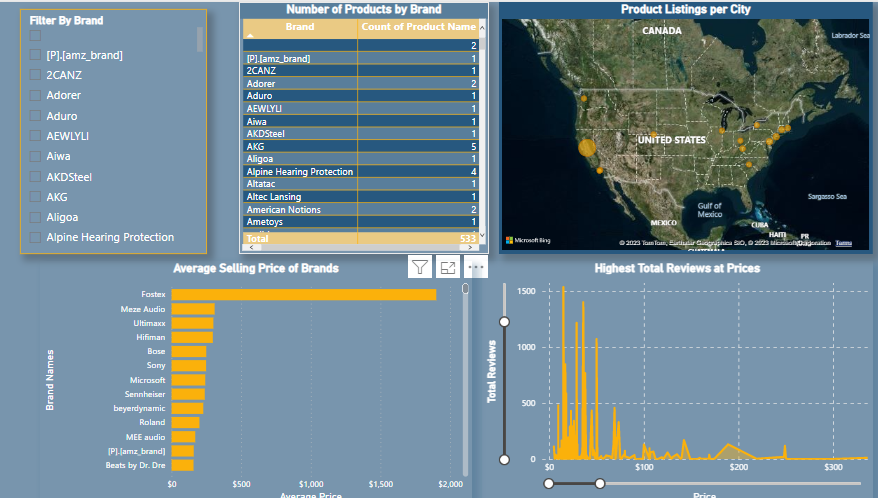Select the Alpine Hearing Protection table row
This screenshot has width=878, height=498.
pyautogui.click(x=300, y=172)
